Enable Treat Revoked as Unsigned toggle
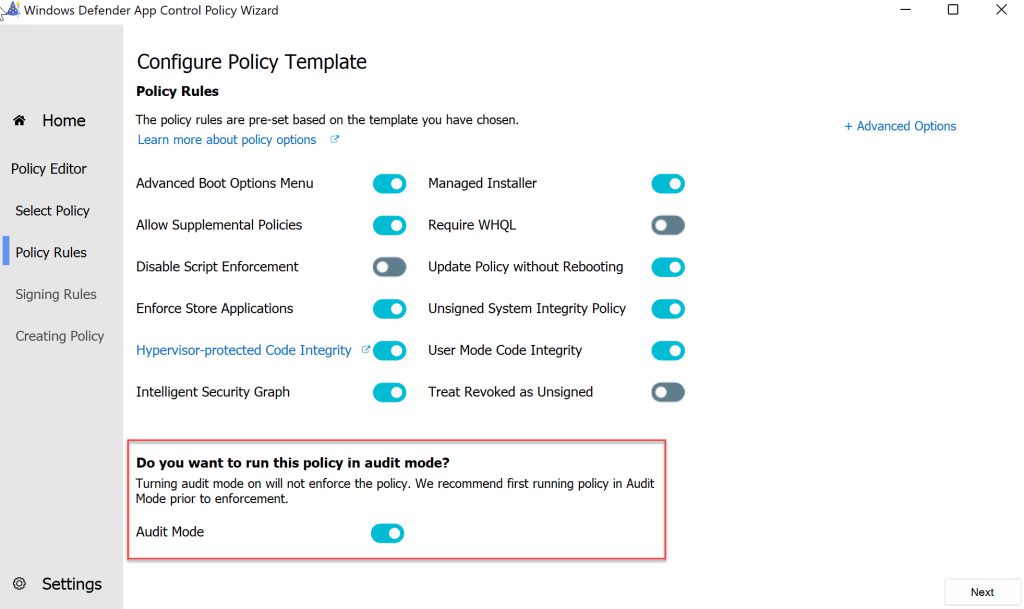Screen dimensions: 1024x609 [667, 392]
